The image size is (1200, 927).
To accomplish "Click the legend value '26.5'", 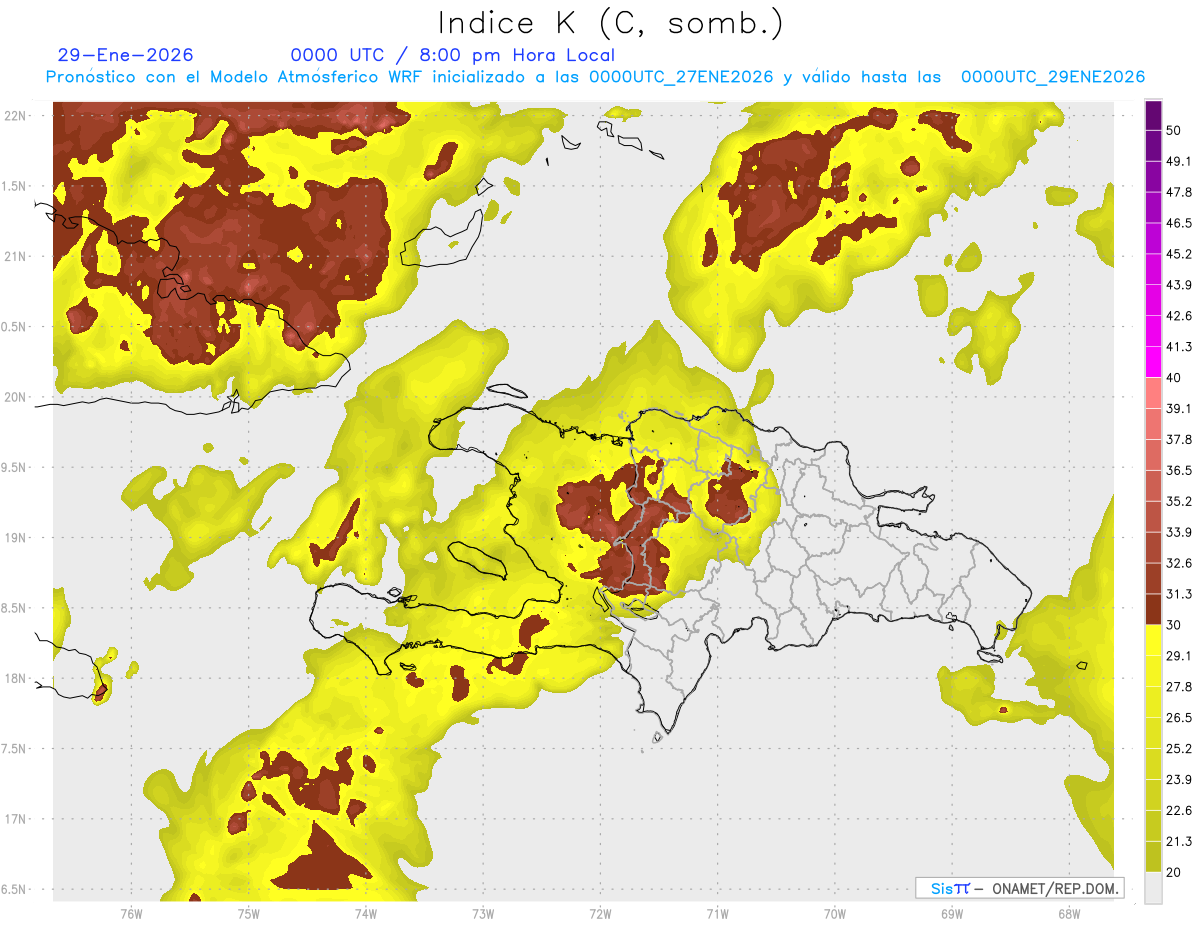I will [1179, 718].
